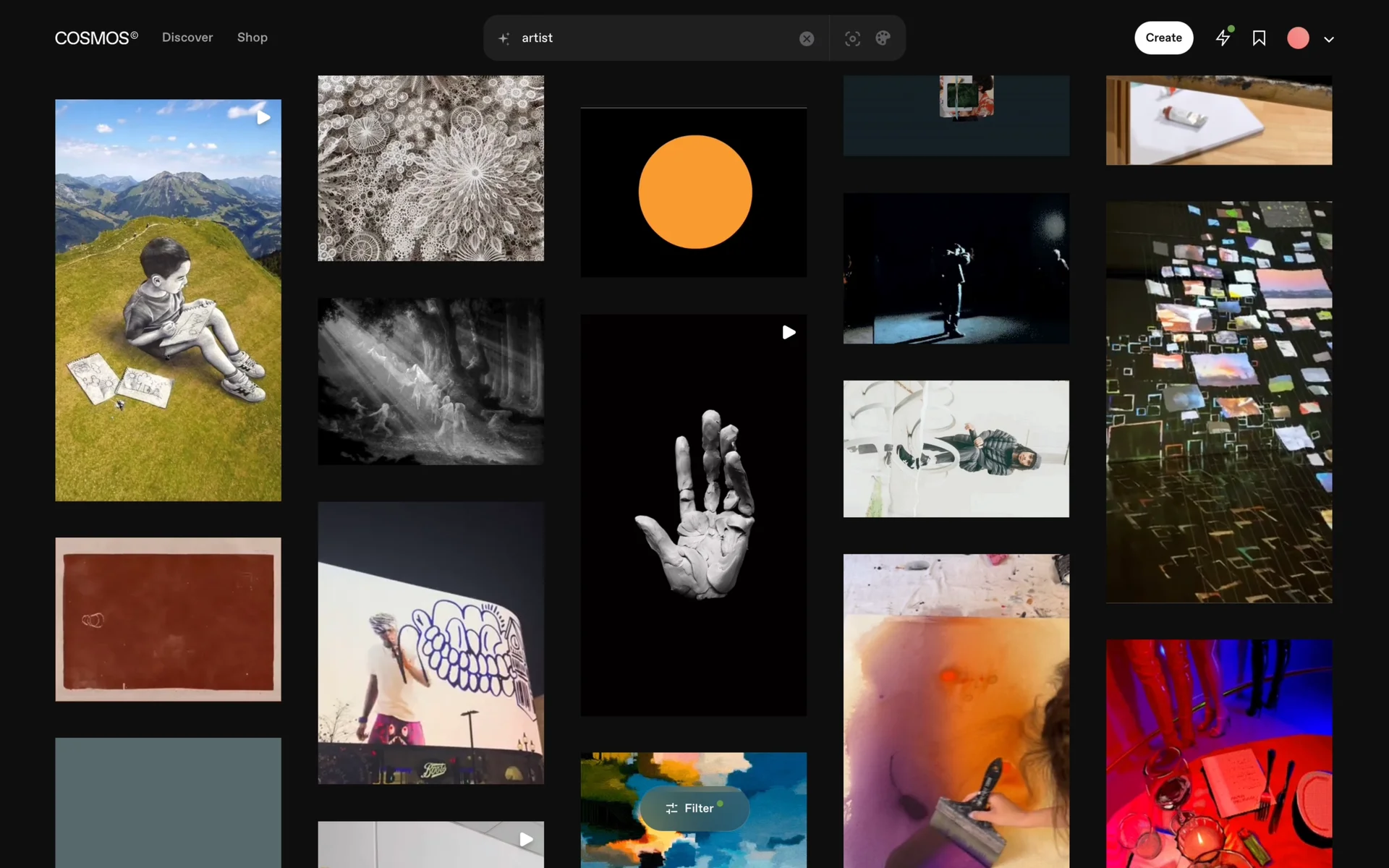The image size is (1389, 868).
Task: Click the pink profile avatar
Action: [1298, 38]
